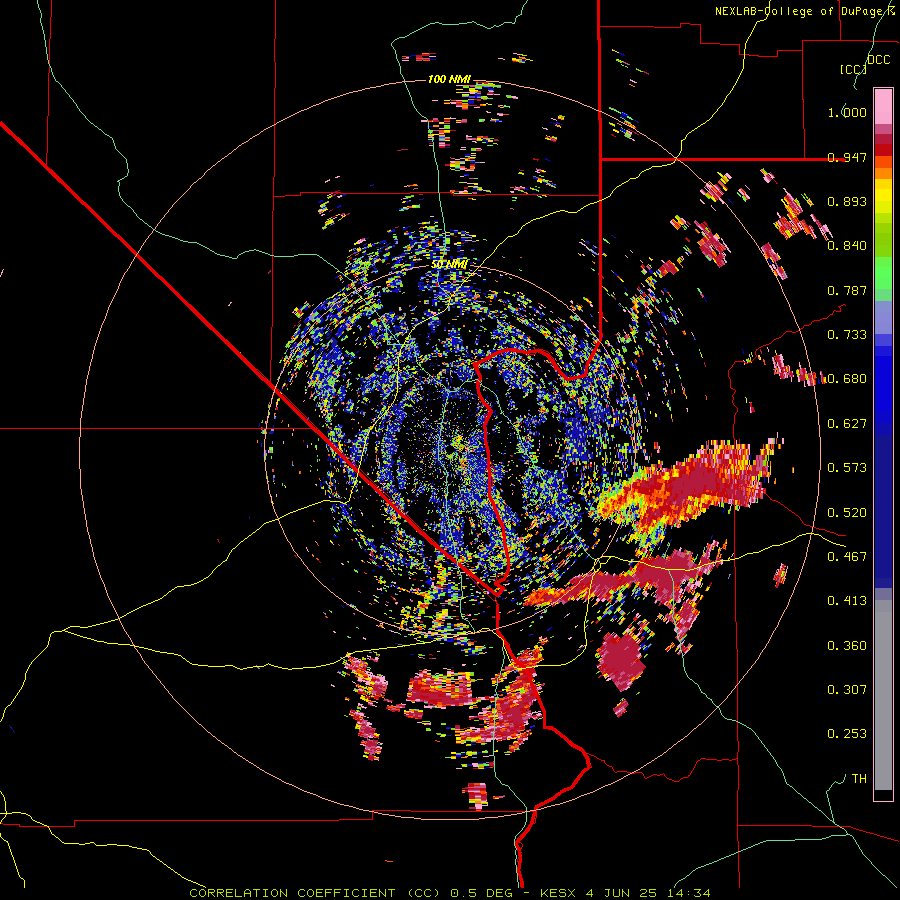Click the 0.733 color scale value
The height and width of the screenshot is (900, 900).
click(x=847, y=335)
